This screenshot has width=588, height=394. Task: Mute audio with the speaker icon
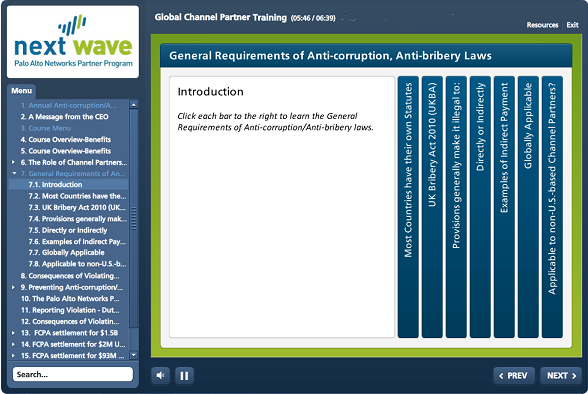pyautogui.click(x=160, y=376)
